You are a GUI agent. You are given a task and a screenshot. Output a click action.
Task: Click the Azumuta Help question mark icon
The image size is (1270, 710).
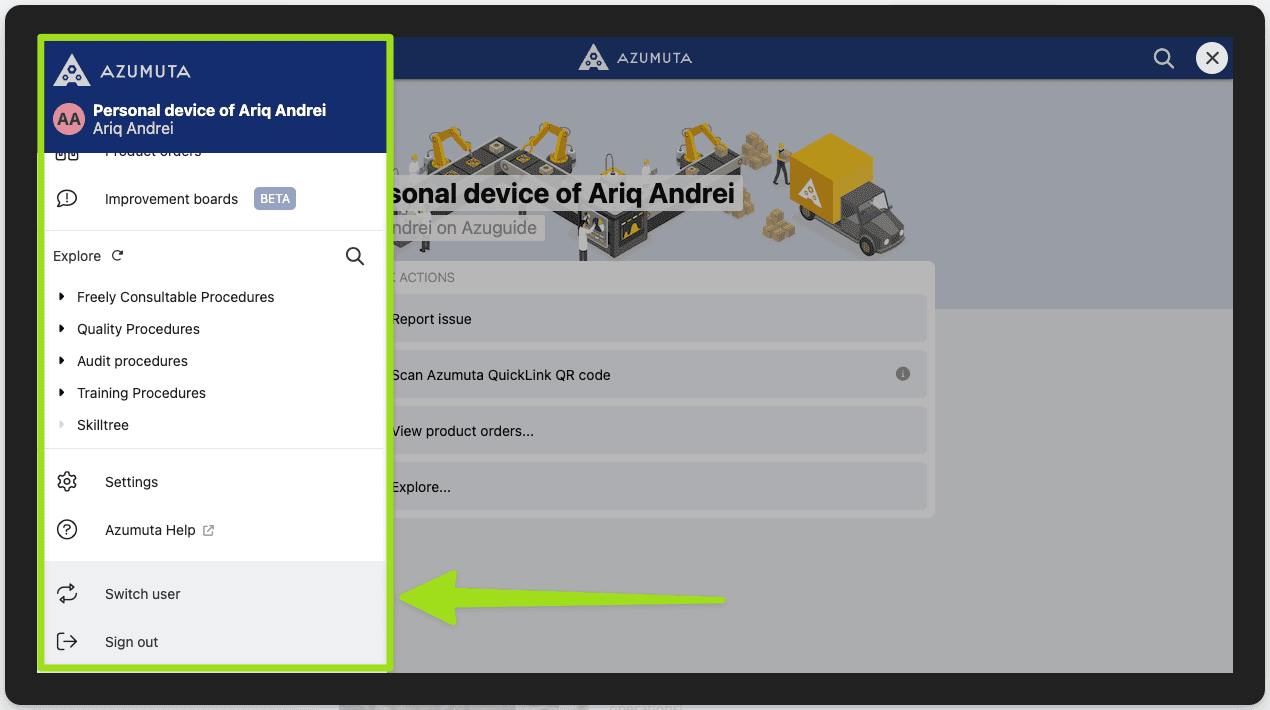pos(67,530)
